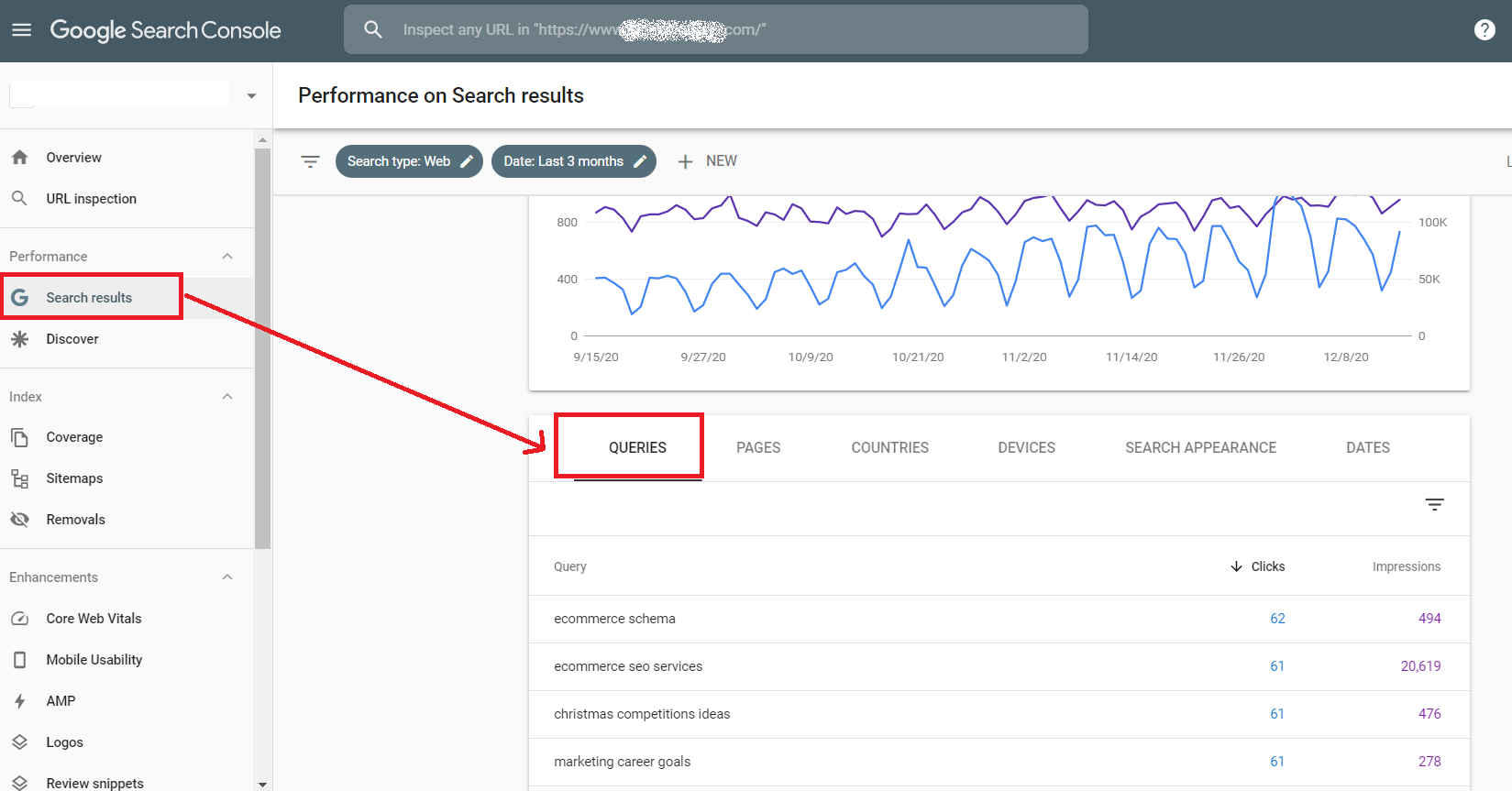The width and height of the screenshot is (1512, 791).
Task: Click the AMP lightning bolt icon
Action: (x=19, y=701)
